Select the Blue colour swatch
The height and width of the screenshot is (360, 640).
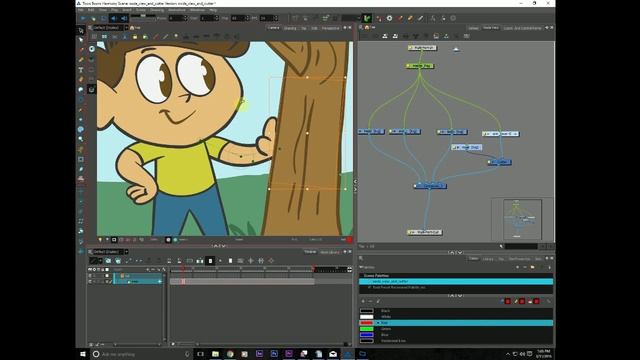(367, 335)
